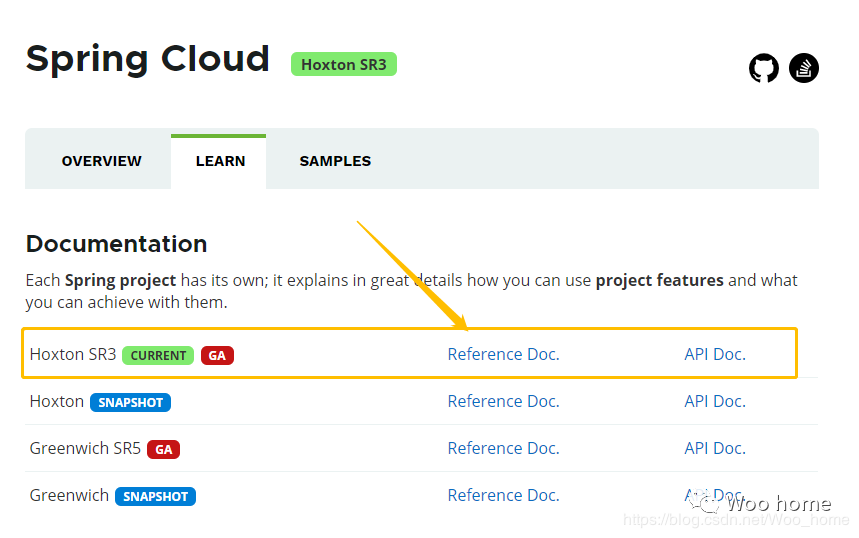Screen dimensions: 859x538
Task: Open the Stack Overflow icon
Action: 804,68
